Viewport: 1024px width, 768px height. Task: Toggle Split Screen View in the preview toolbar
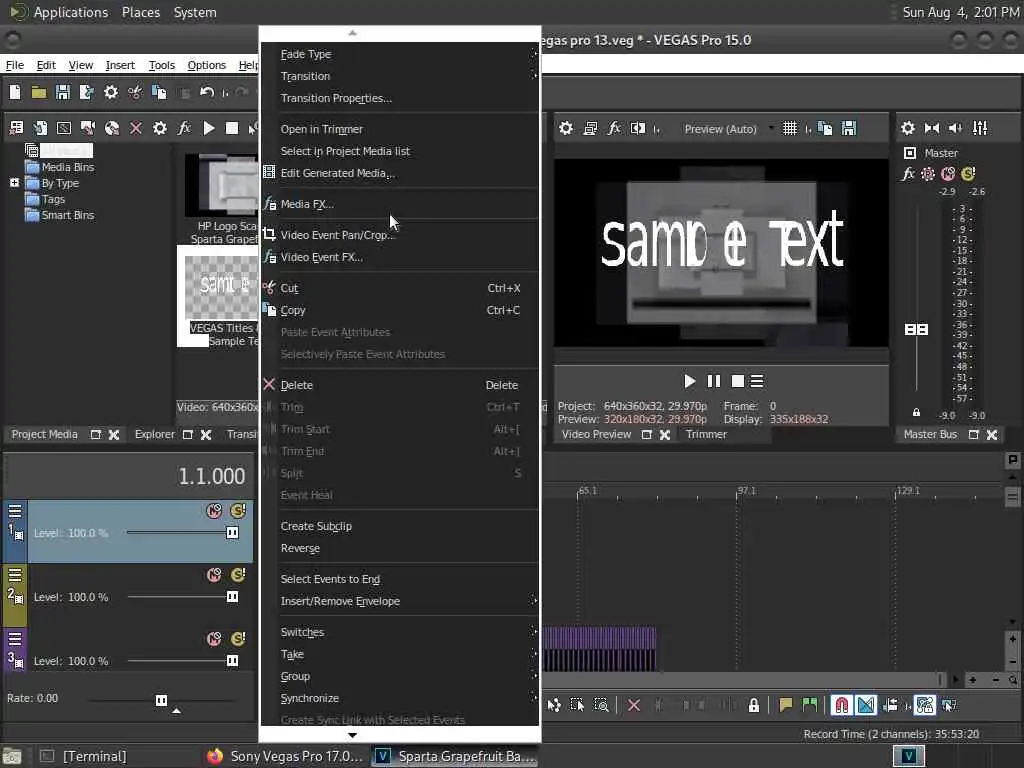pos(638,129)
